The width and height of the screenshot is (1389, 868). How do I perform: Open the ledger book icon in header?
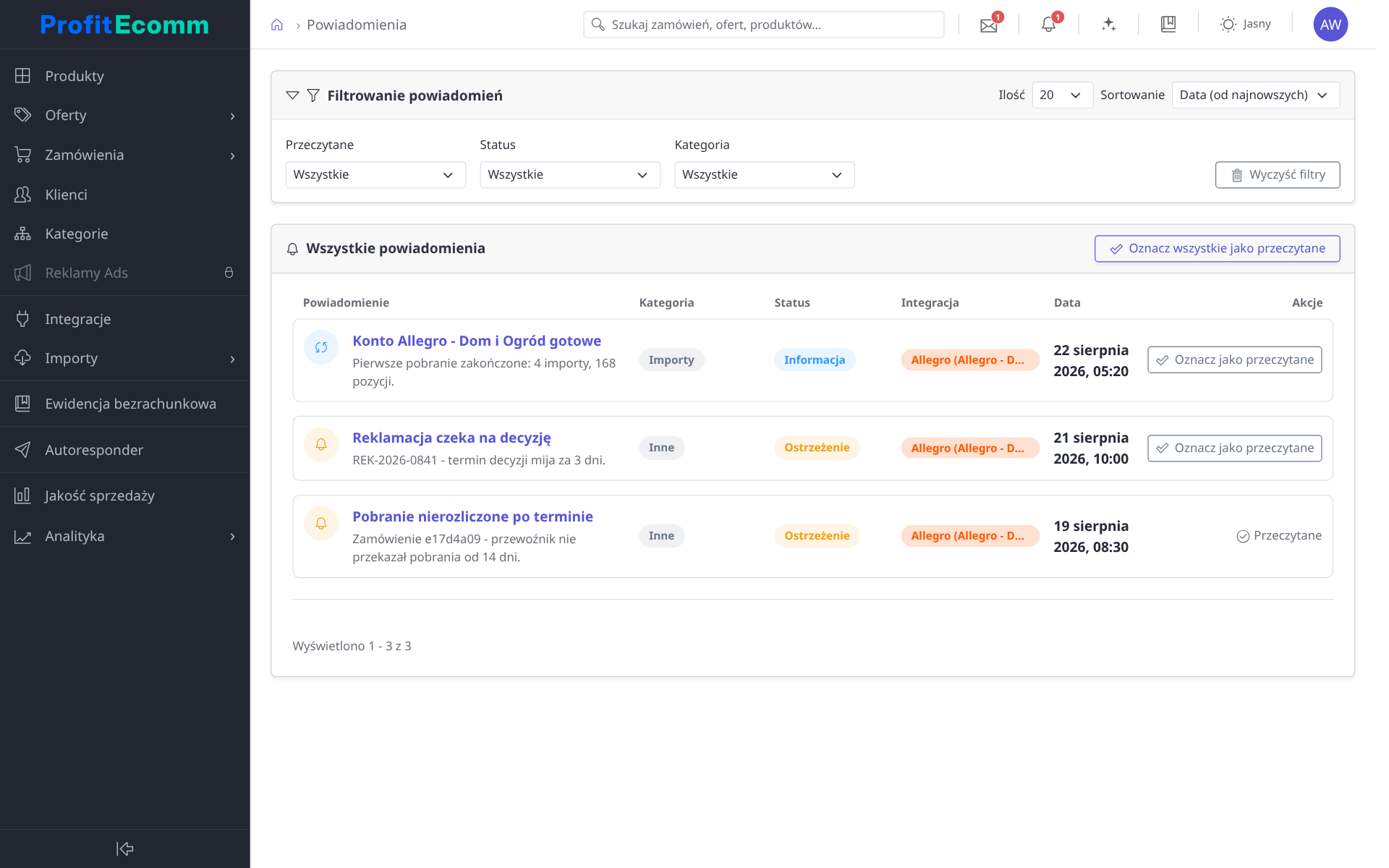(x=1168, y=25)
